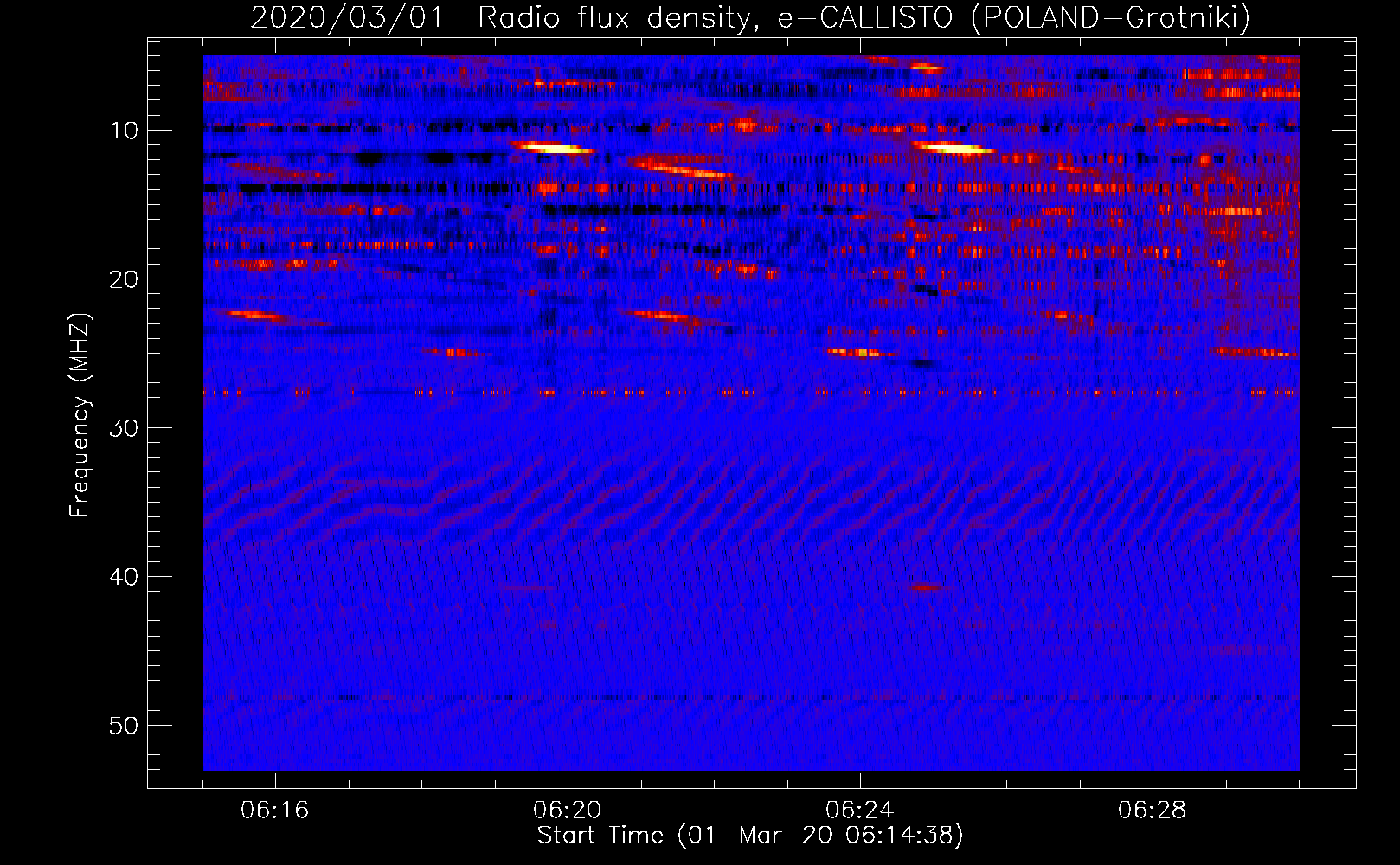This screenshot has height=865, width=1400.
Task: Click the frequency tick label "30"
Action: (125, 428)
